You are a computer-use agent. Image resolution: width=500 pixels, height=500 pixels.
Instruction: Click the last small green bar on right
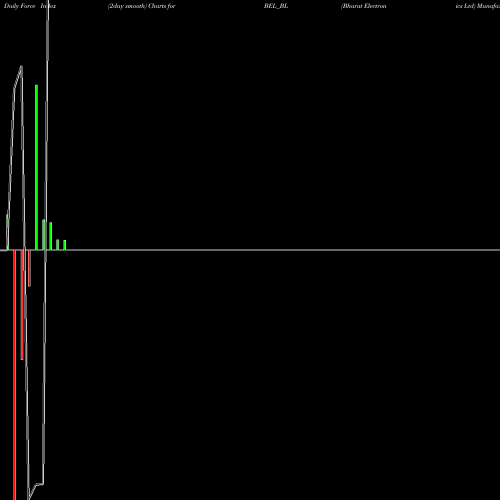pyautogui.click(x=65, y=245)
